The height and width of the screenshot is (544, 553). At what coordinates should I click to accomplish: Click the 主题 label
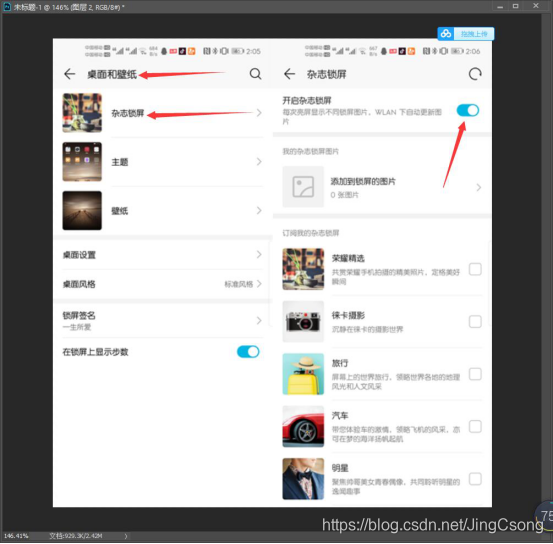click(x=120, y=162)
